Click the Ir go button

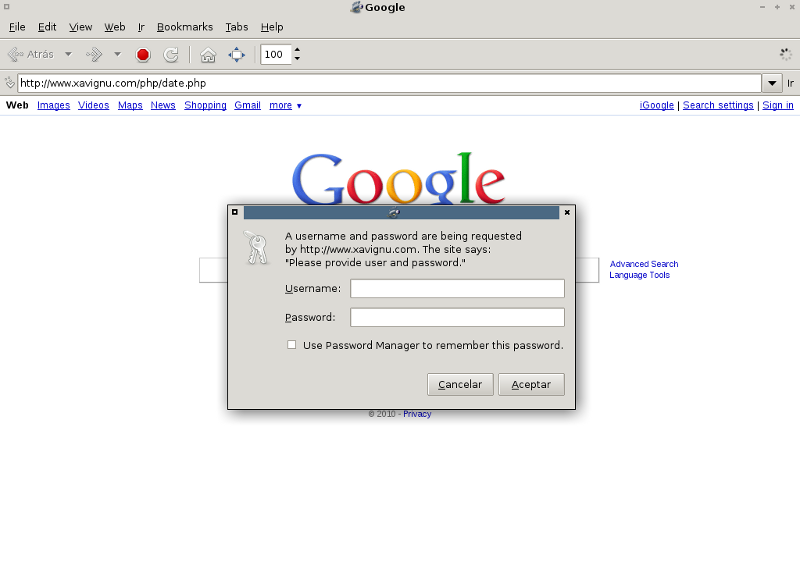tap(790, 84)
